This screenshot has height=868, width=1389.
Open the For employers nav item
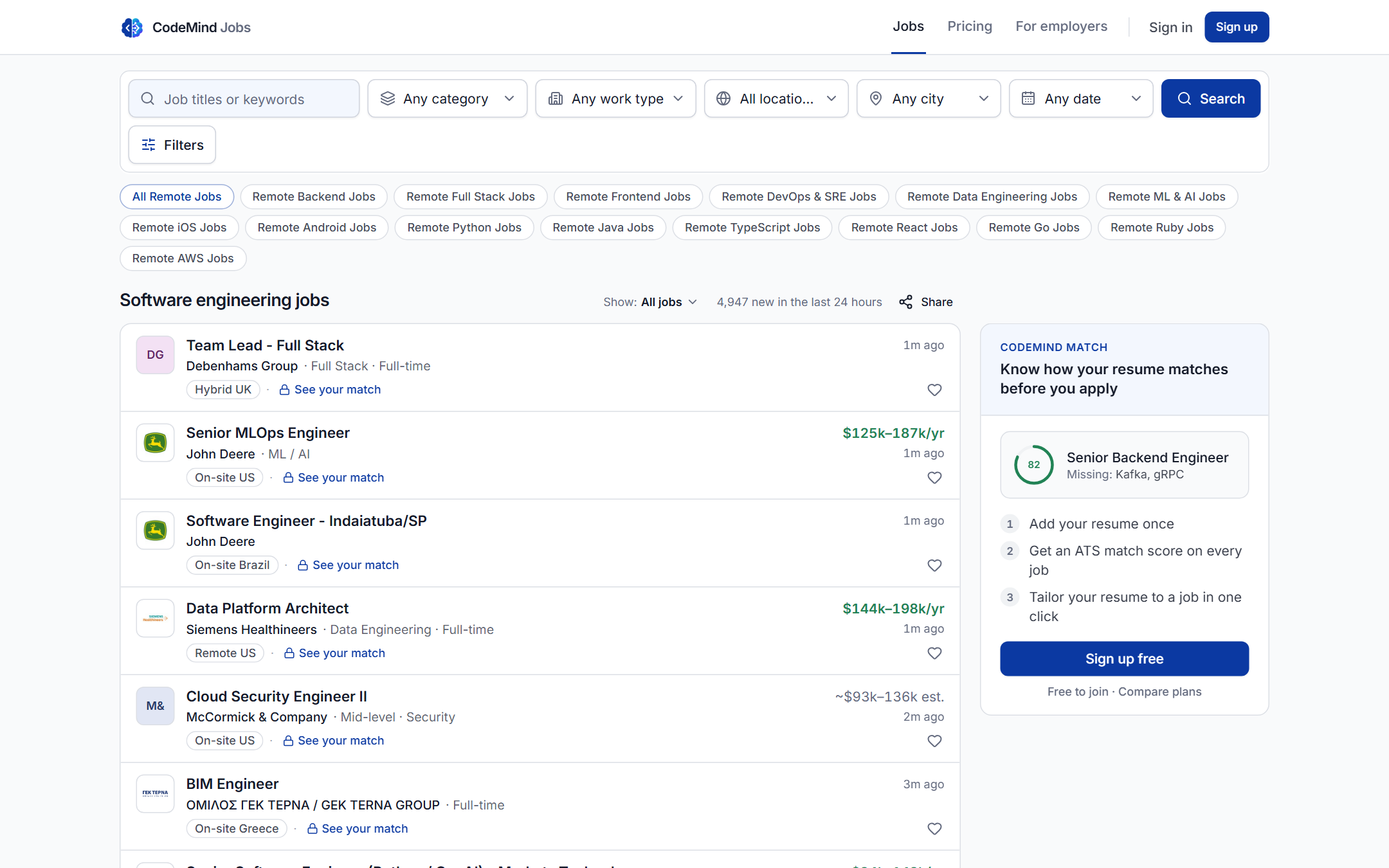pyautogui.click(x=1061, y=26)
